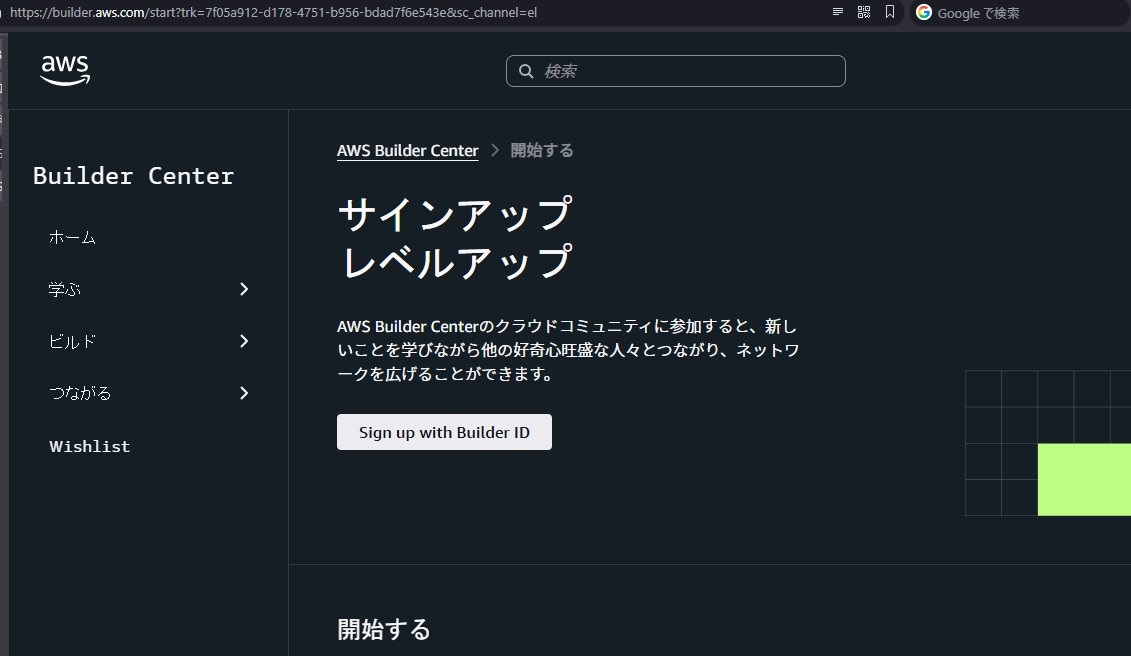Click the Builder Center sidebar title
The width and height of the screenshot is (1131, 656).
coord(133,177)
